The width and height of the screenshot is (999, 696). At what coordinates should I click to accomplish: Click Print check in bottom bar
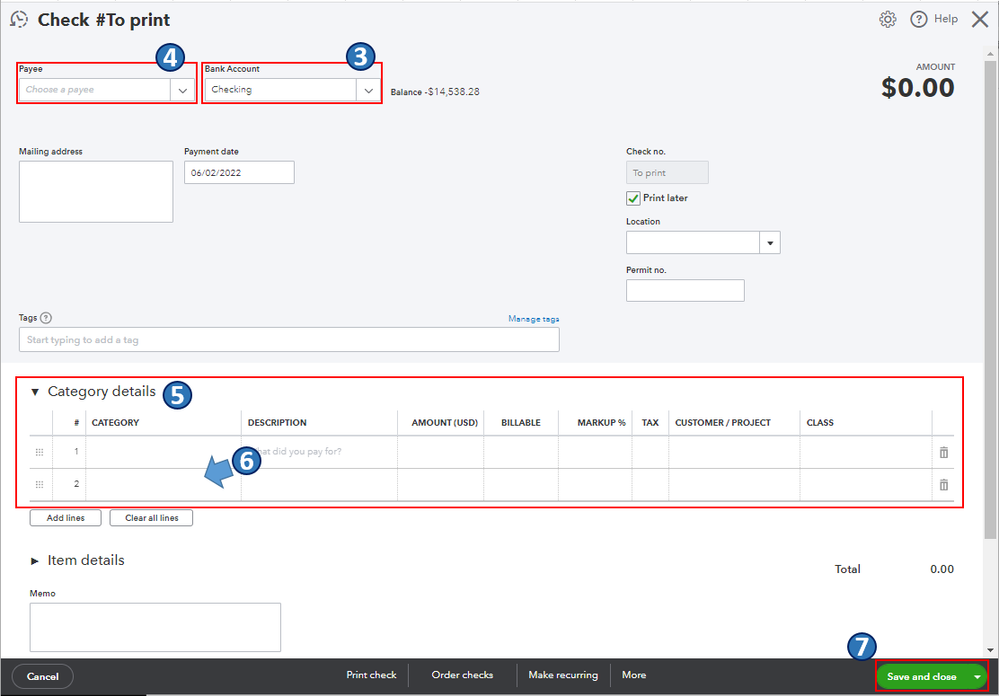point(371,675)
